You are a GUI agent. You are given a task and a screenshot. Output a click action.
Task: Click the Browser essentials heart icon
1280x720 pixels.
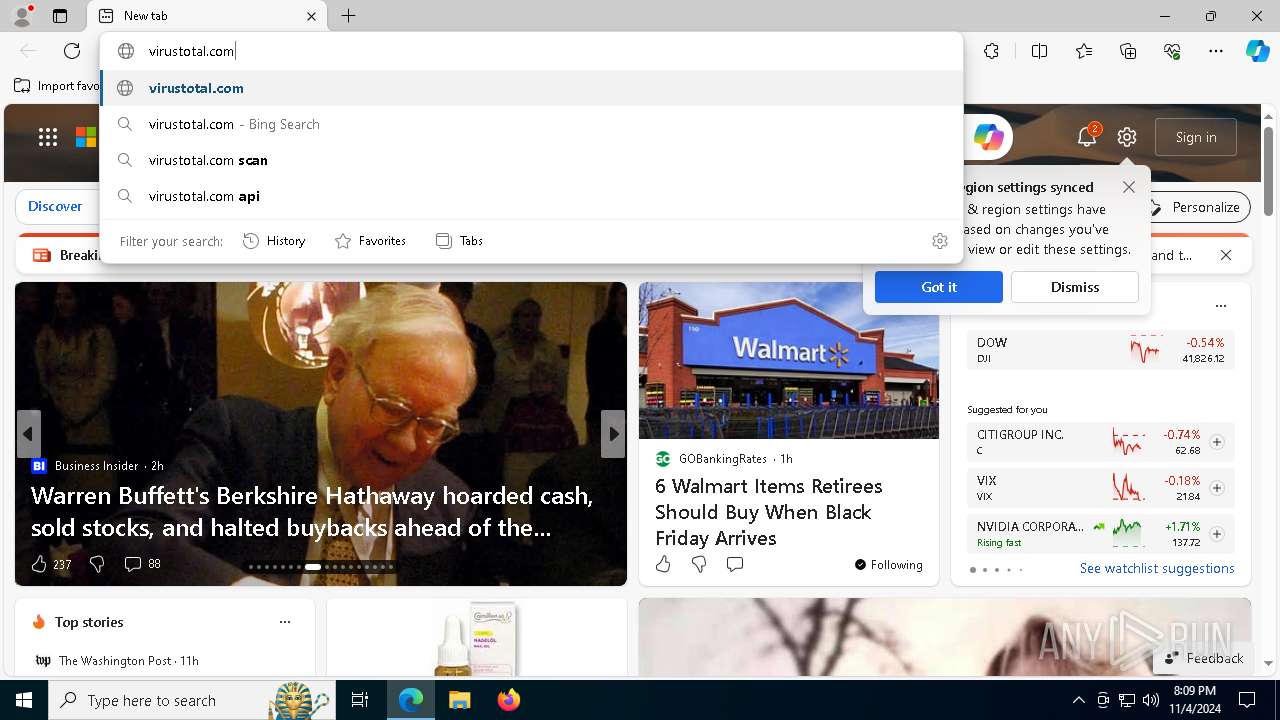1172,51
